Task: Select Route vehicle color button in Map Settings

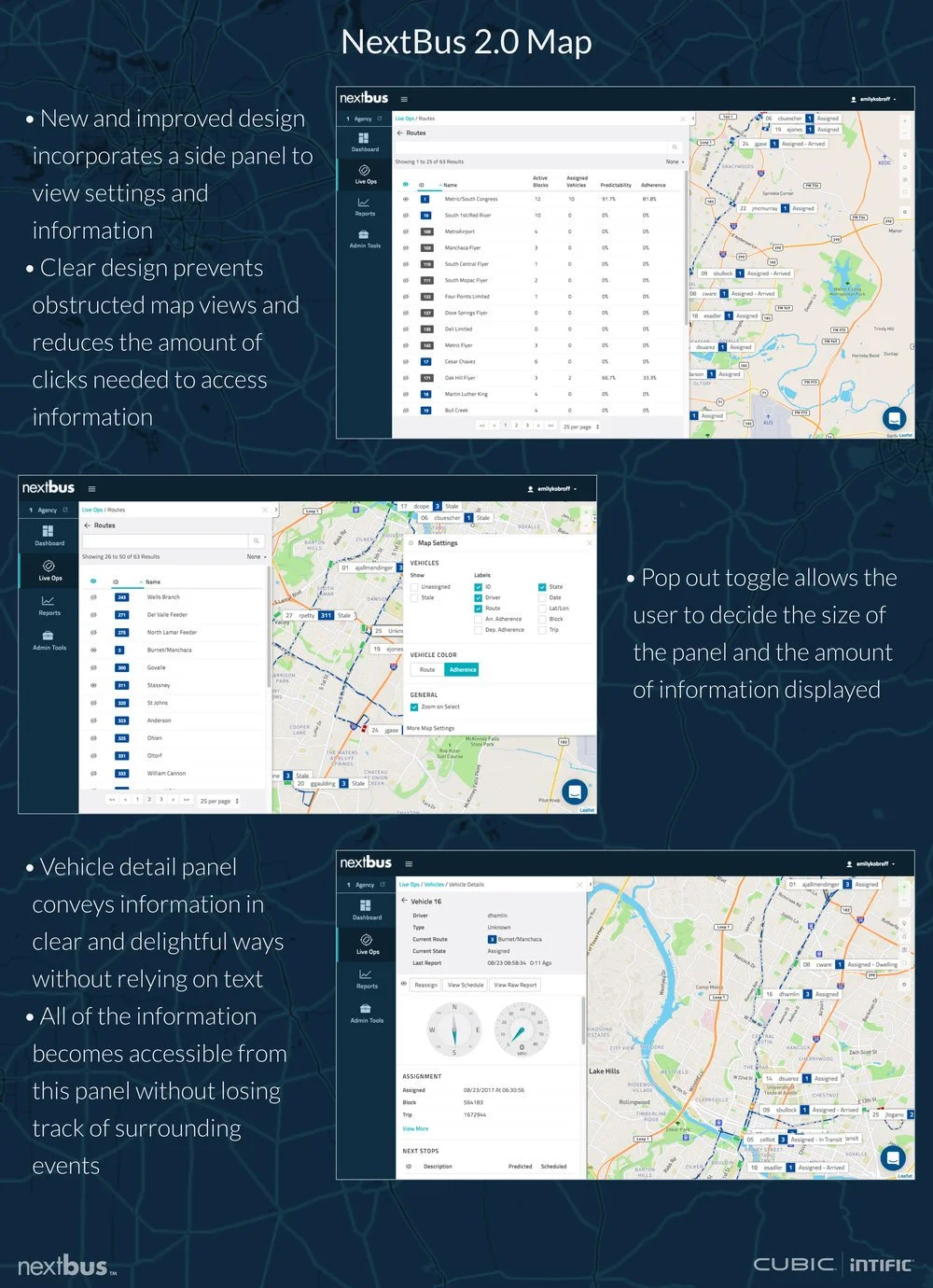Action: click(427, 669)
